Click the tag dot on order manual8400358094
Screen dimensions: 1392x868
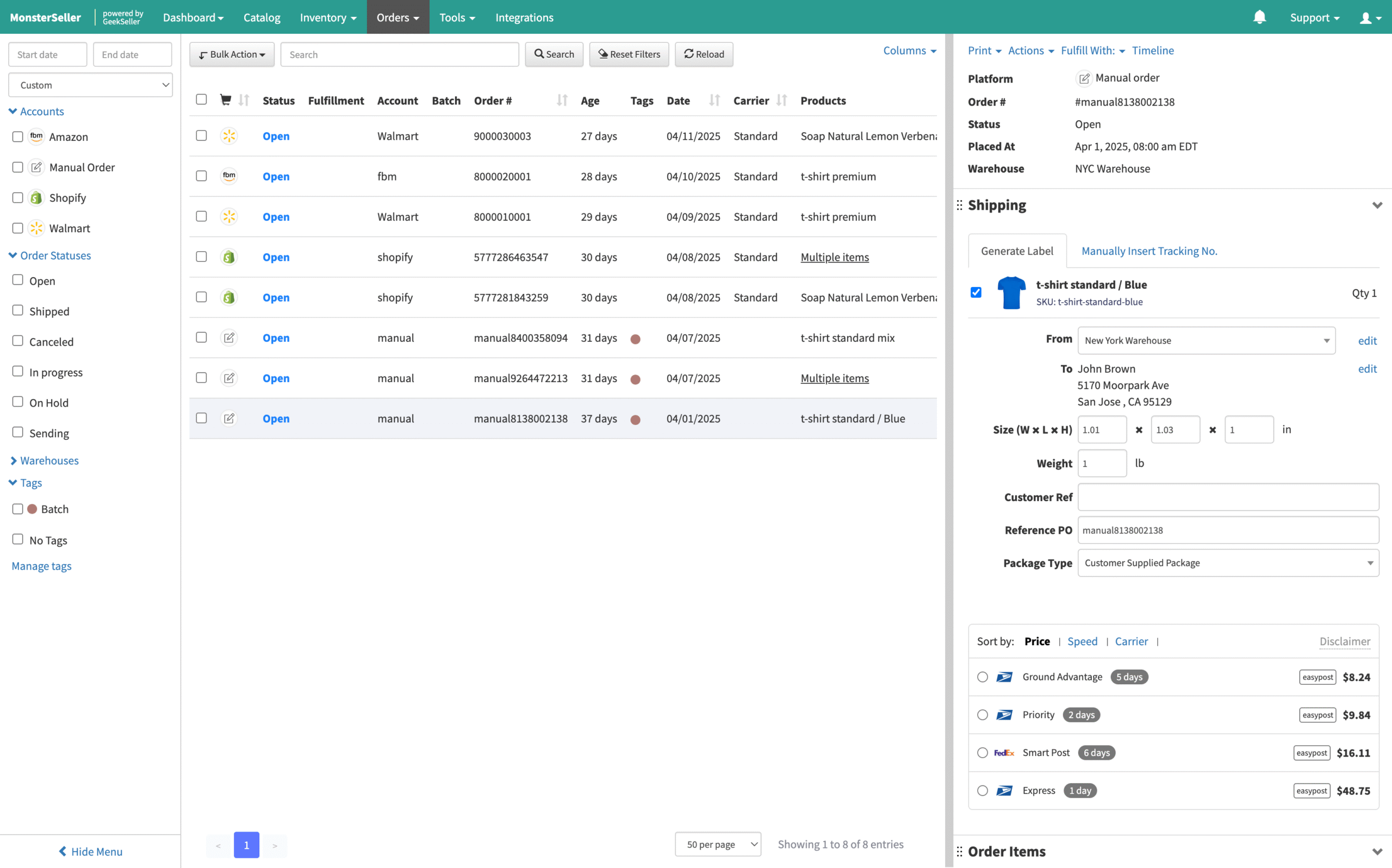pyautogui.click(x=635, y=339)
